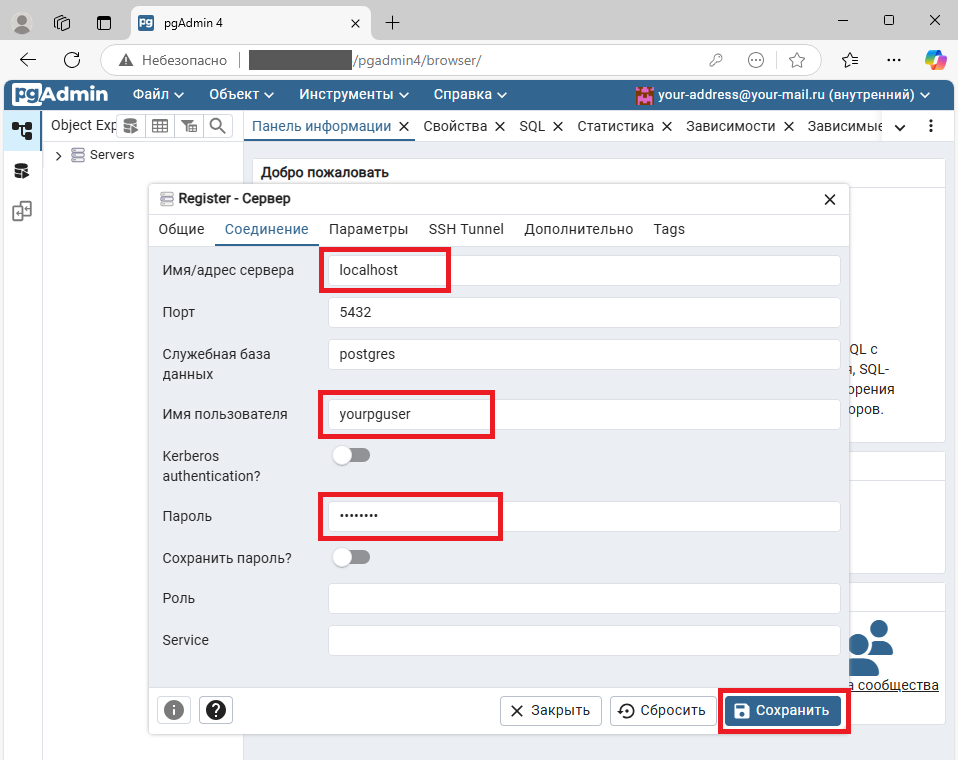Click the info icon in dialog footer
The width and height of the screenshot is (958, 760).
pos(174,710)
